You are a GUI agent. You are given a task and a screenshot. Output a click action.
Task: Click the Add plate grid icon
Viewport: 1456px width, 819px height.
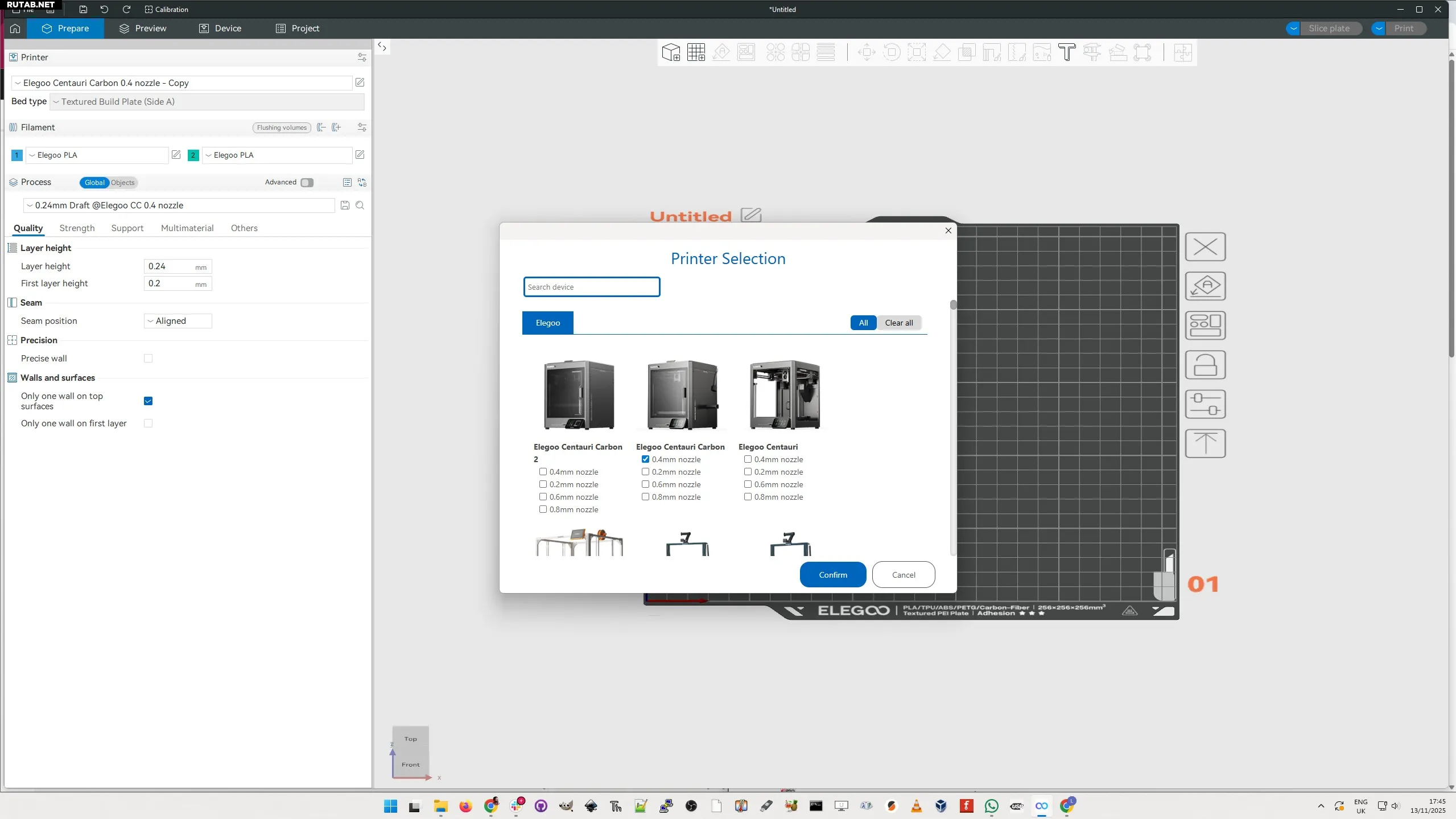click(696, 52)
